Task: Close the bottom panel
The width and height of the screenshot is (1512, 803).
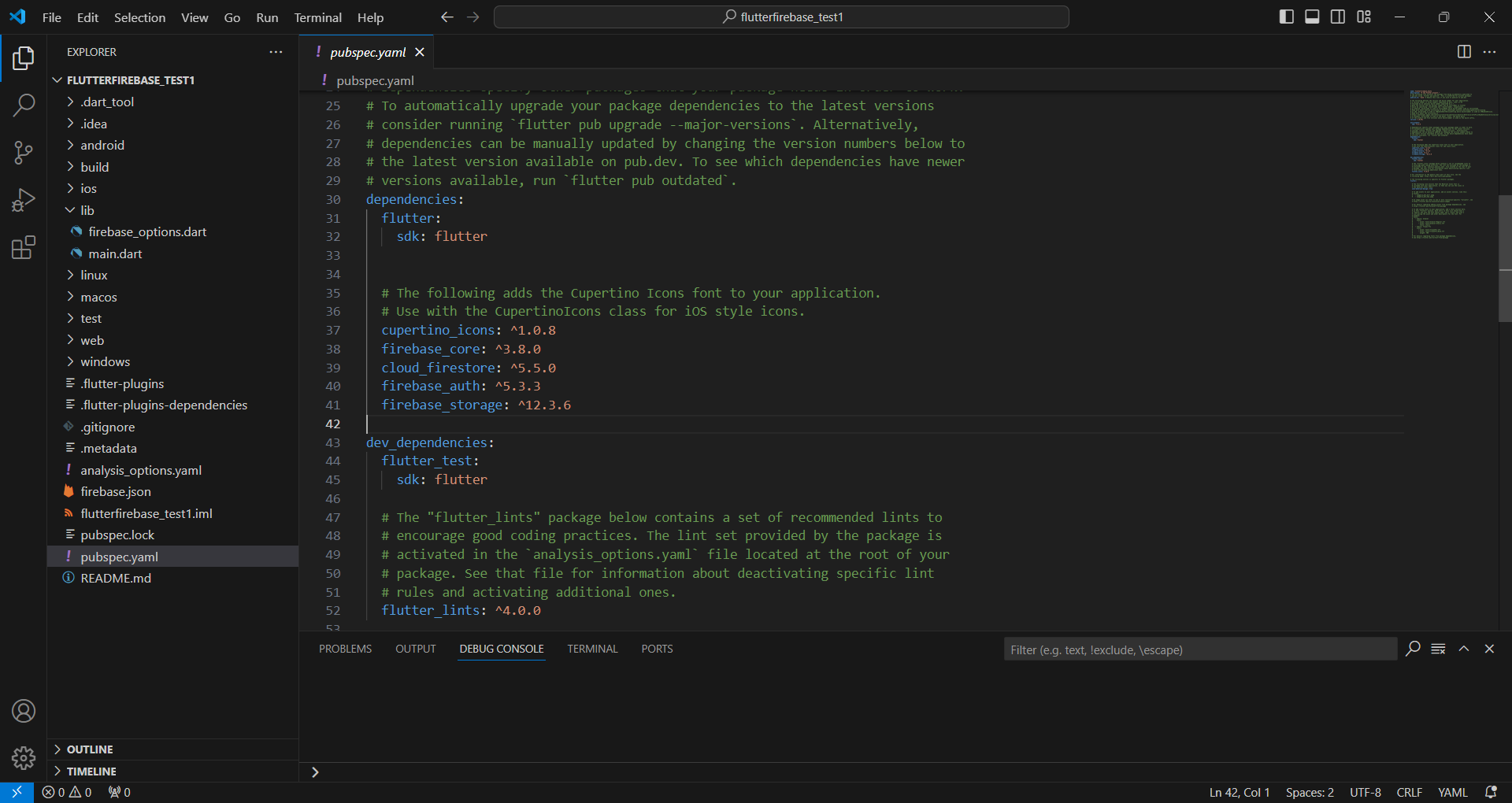Action: click(x=1489, y=649)
